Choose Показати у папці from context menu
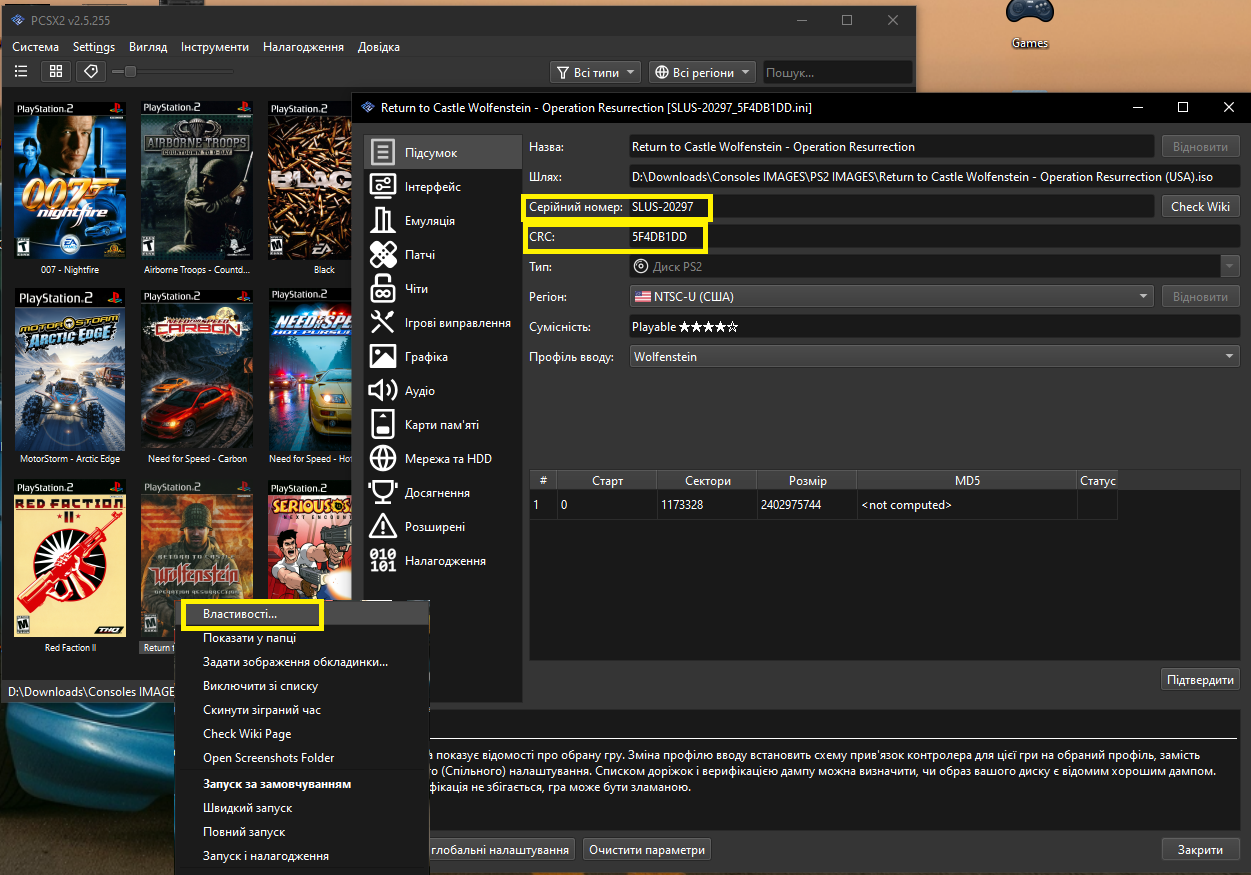Screen dimensions: 1251x875 tap(249, 638)
